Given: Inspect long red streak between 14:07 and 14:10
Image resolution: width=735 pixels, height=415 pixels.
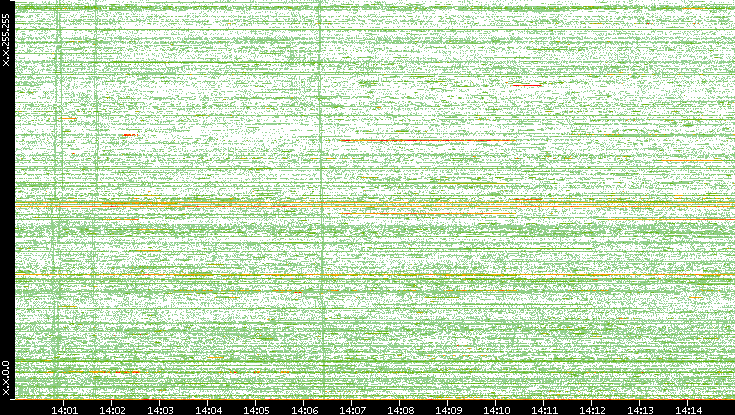Looking at the screenshot, I should click(428, 140).
